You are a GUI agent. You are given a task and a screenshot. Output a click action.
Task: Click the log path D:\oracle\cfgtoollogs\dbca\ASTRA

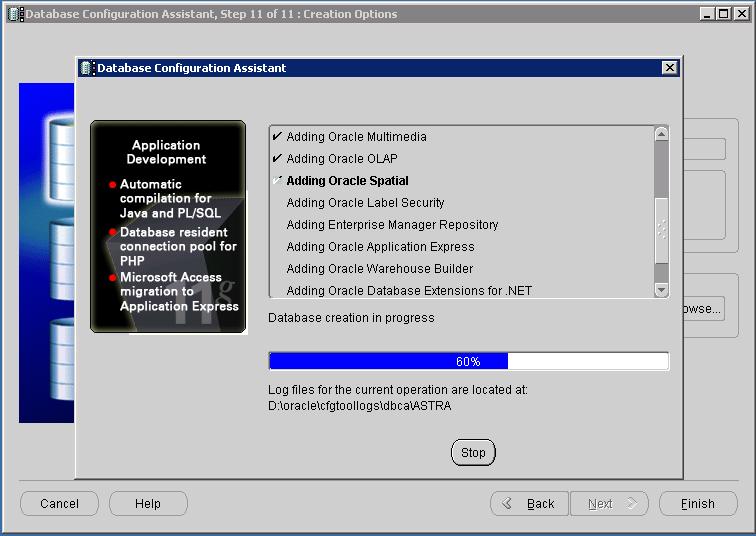click(x=360, y=406)
